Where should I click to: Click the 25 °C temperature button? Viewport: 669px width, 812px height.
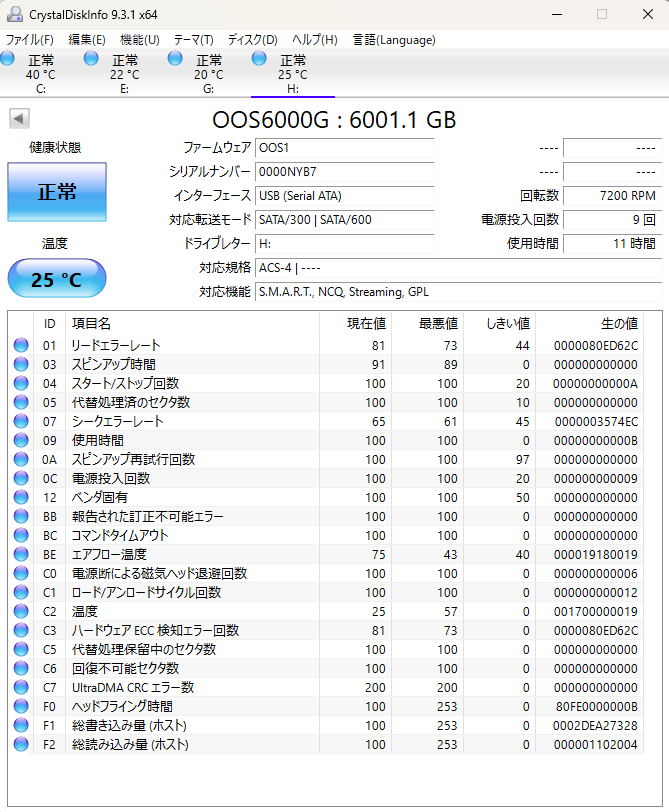[57, 279]
